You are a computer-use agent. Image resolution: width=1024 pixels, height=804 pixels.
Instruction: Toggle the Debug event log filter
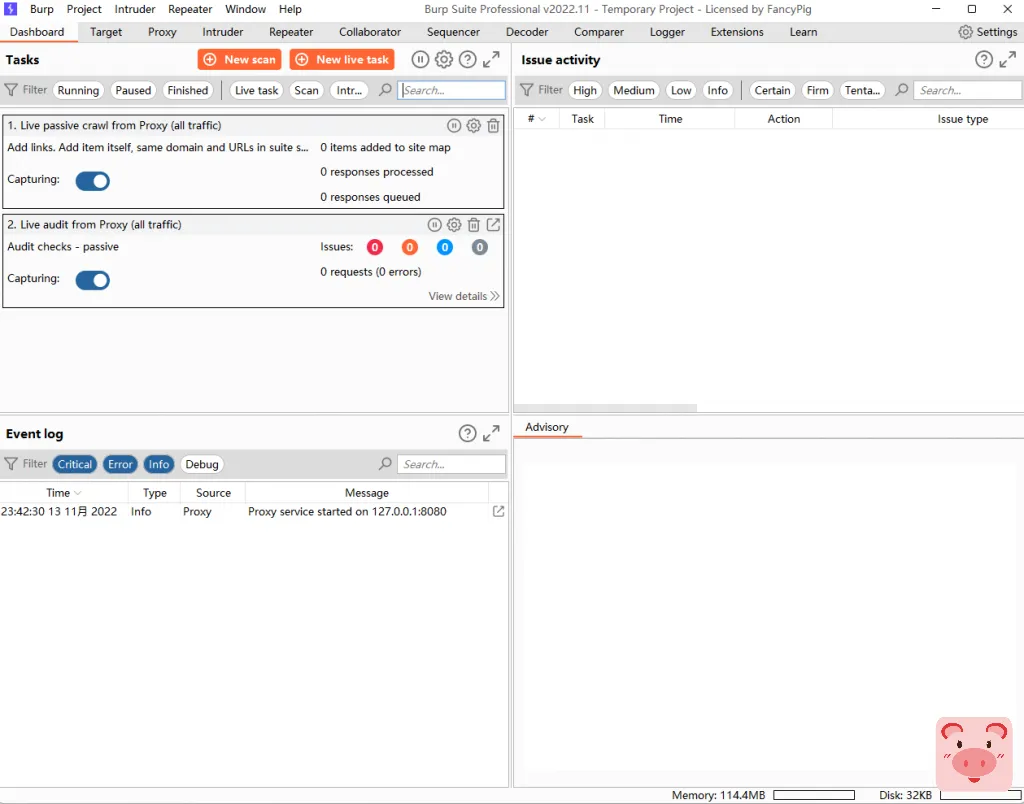[202, 464]
